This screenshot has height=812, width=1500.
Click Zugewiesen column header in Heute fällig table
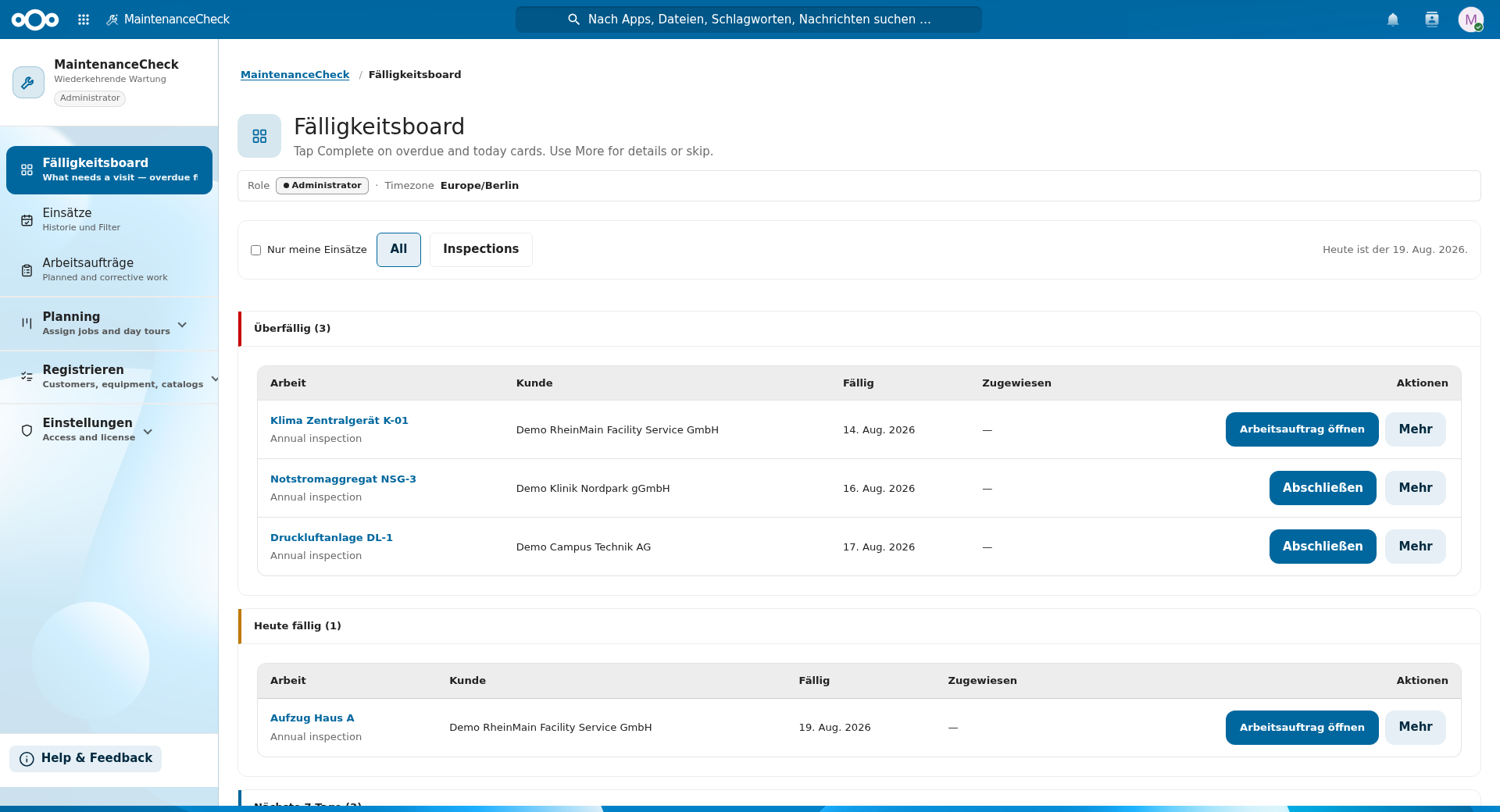[x=982, y=681]
